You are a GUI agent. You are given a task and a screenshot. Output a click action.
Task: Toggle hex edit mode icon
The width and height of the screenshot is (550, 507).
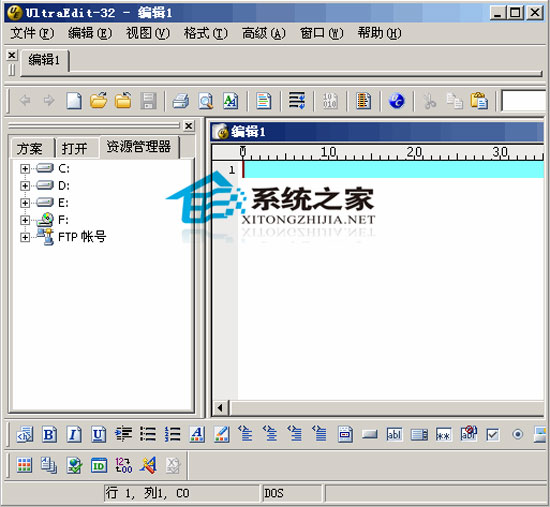pyautogui.click(x=330, y=101)
